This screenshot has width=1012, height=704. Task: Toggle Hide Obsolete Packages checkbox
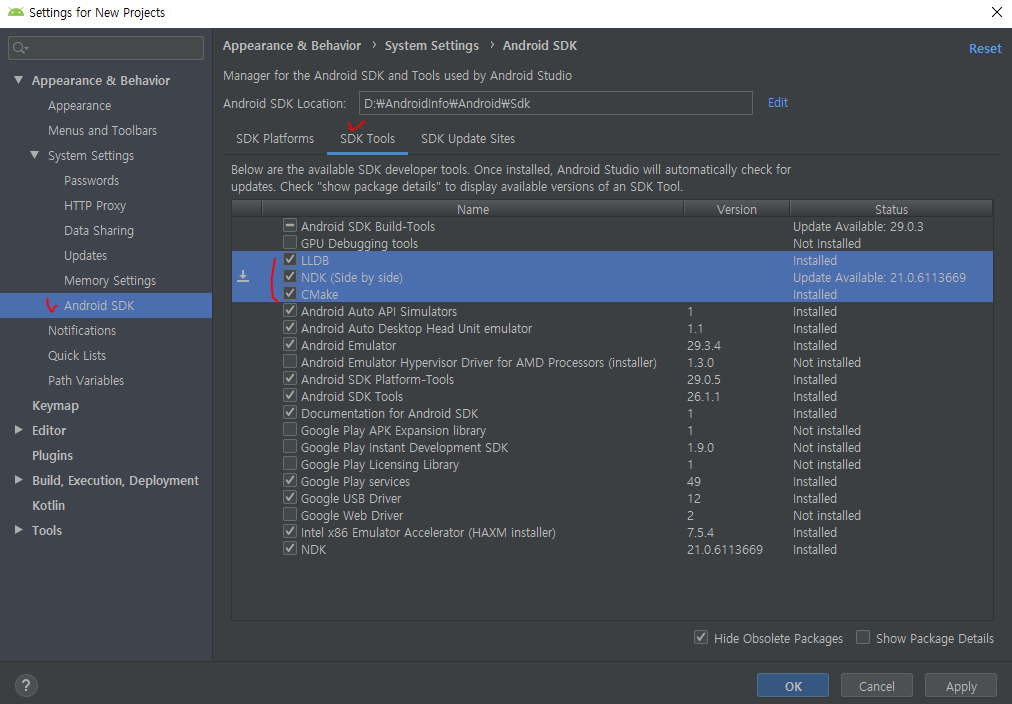coord(701,638)
